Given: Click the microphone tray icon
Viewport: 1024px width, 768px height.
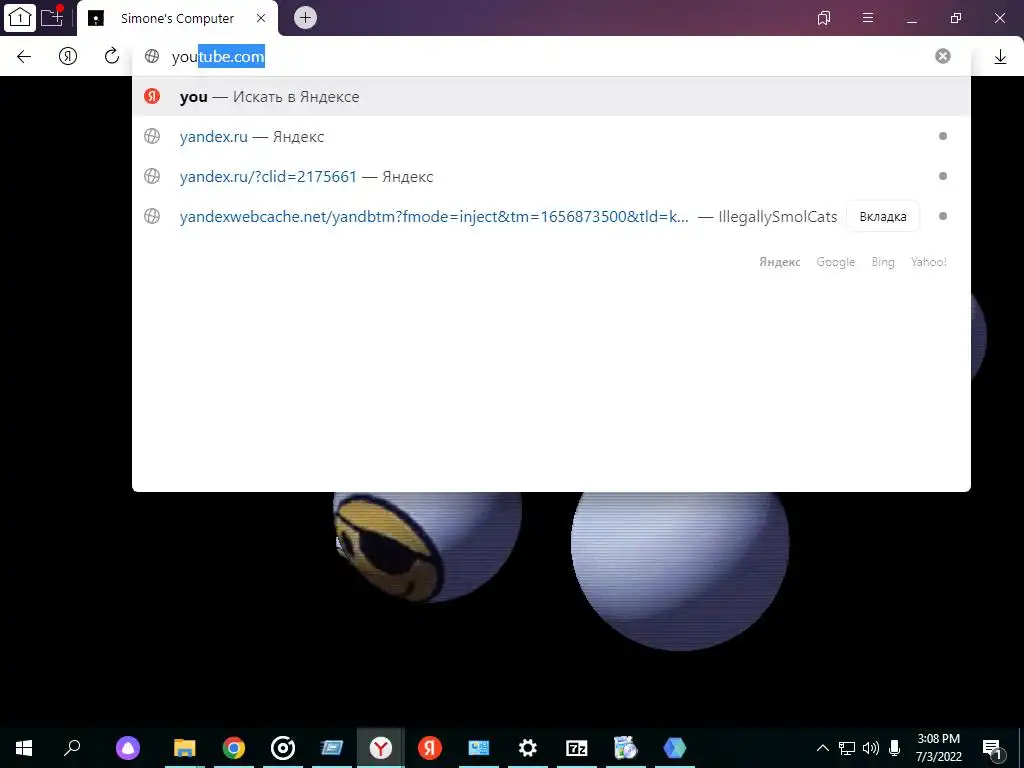Looking at the screenshot, I should 895,748.
